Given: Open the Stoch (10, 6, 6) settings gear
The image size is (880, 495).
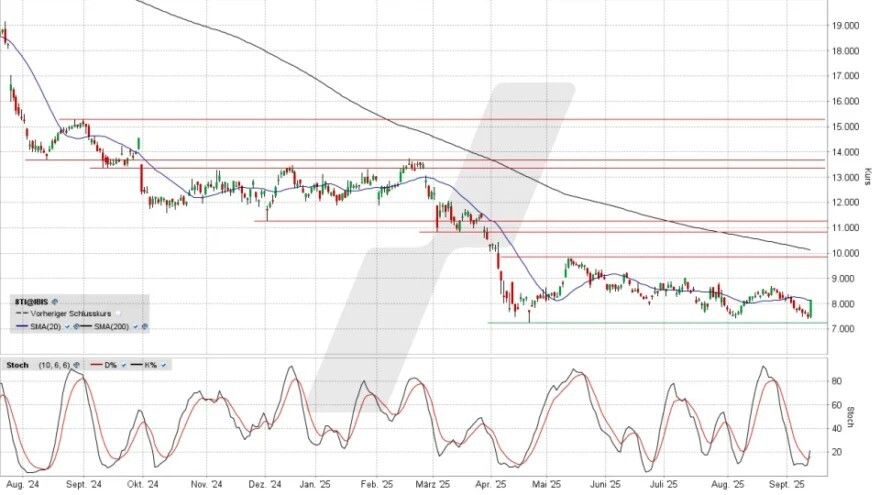Looking at the screenshot, I should click(x=76, y=365).
